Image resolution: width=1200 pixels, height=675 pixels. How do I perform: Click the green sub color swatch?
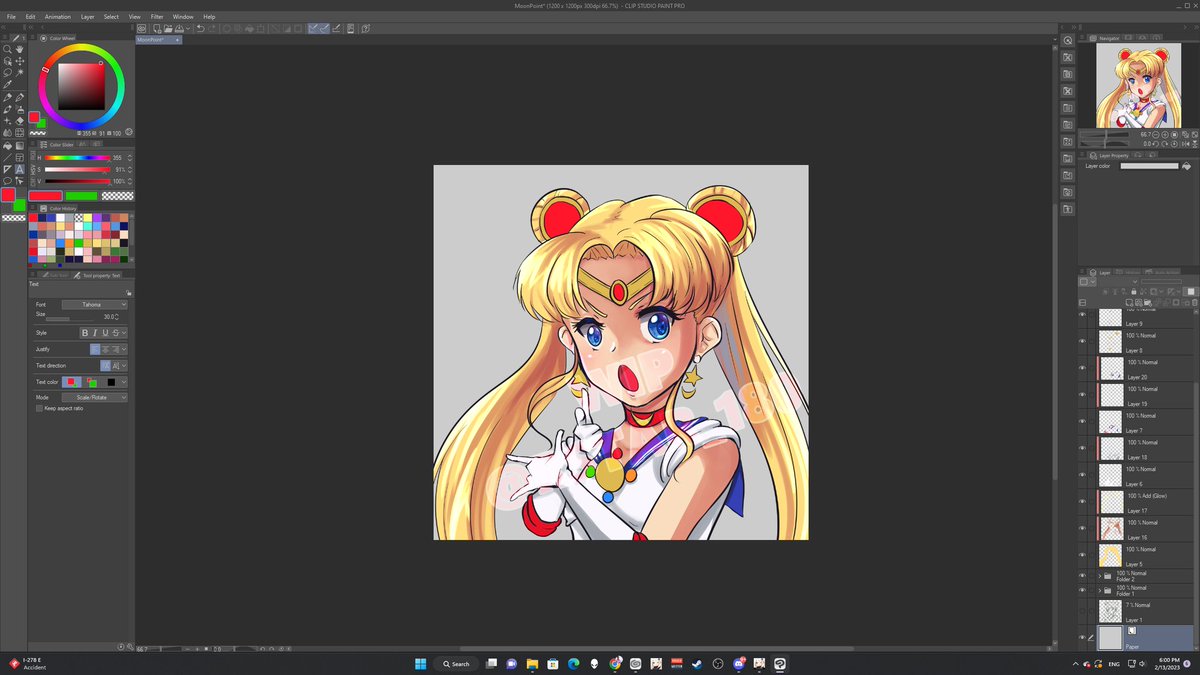click(x=19, y=205)
